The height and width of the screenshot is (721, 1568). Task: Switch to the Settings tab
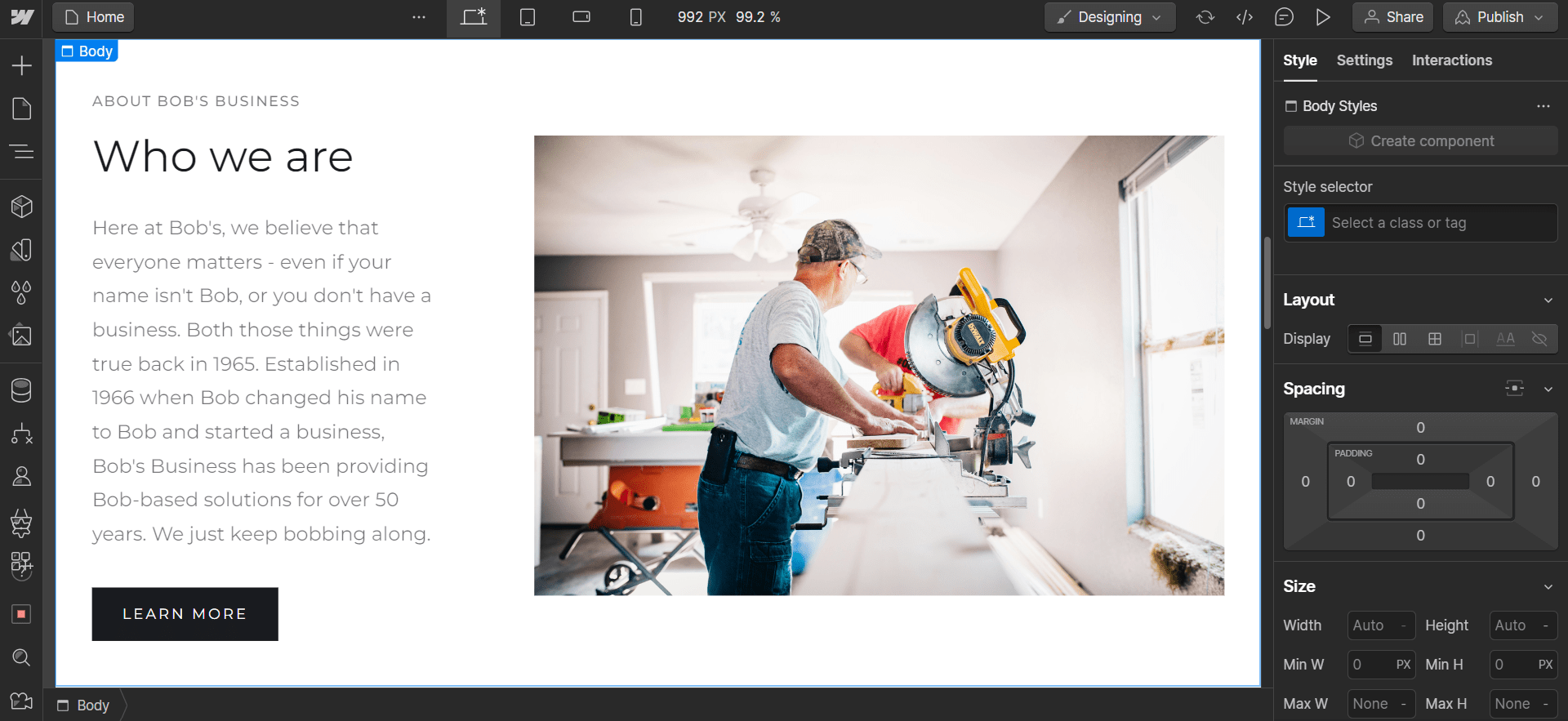tap(1364, 60)
